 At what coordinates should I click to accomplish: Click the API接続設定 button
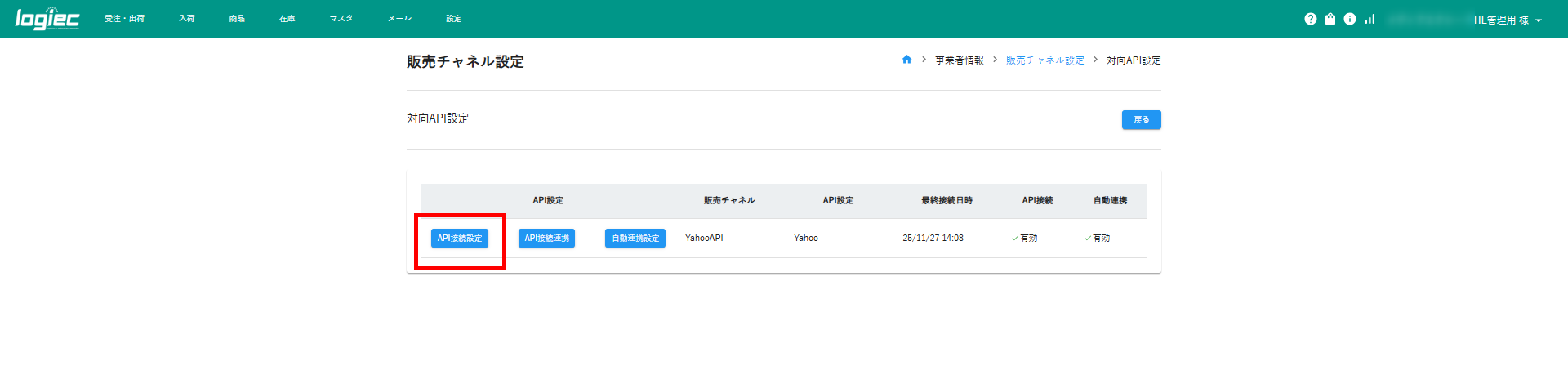click(x=460, y=239)
